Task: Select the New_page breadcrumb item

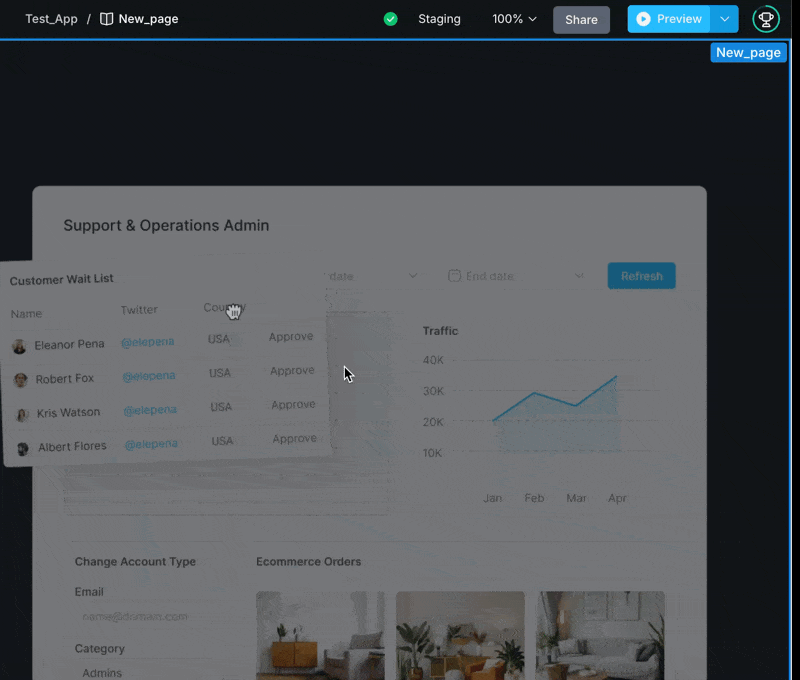Action: (148, 19)
